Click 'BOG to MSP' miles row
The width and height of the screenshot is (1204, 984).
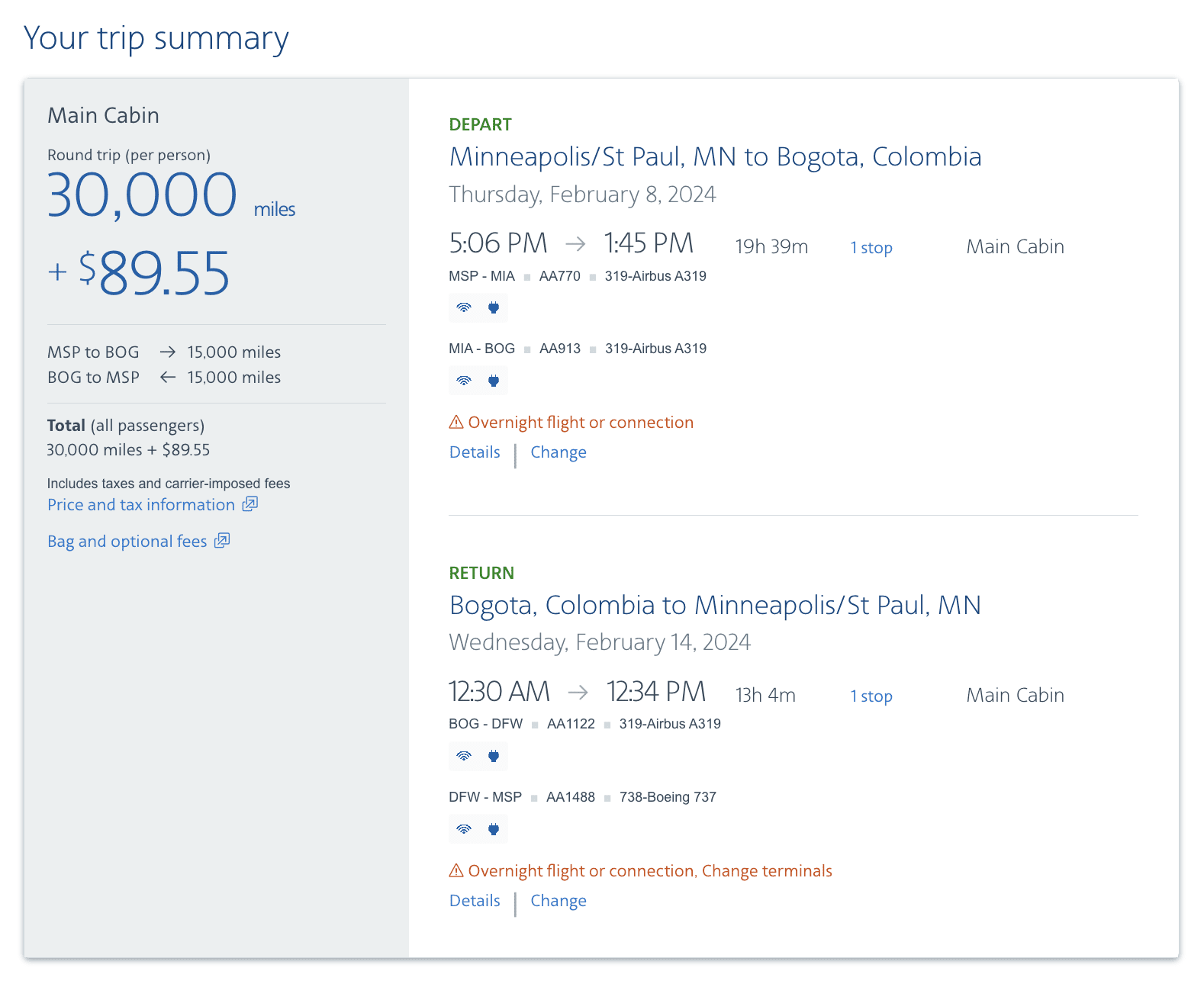point(164,378)
